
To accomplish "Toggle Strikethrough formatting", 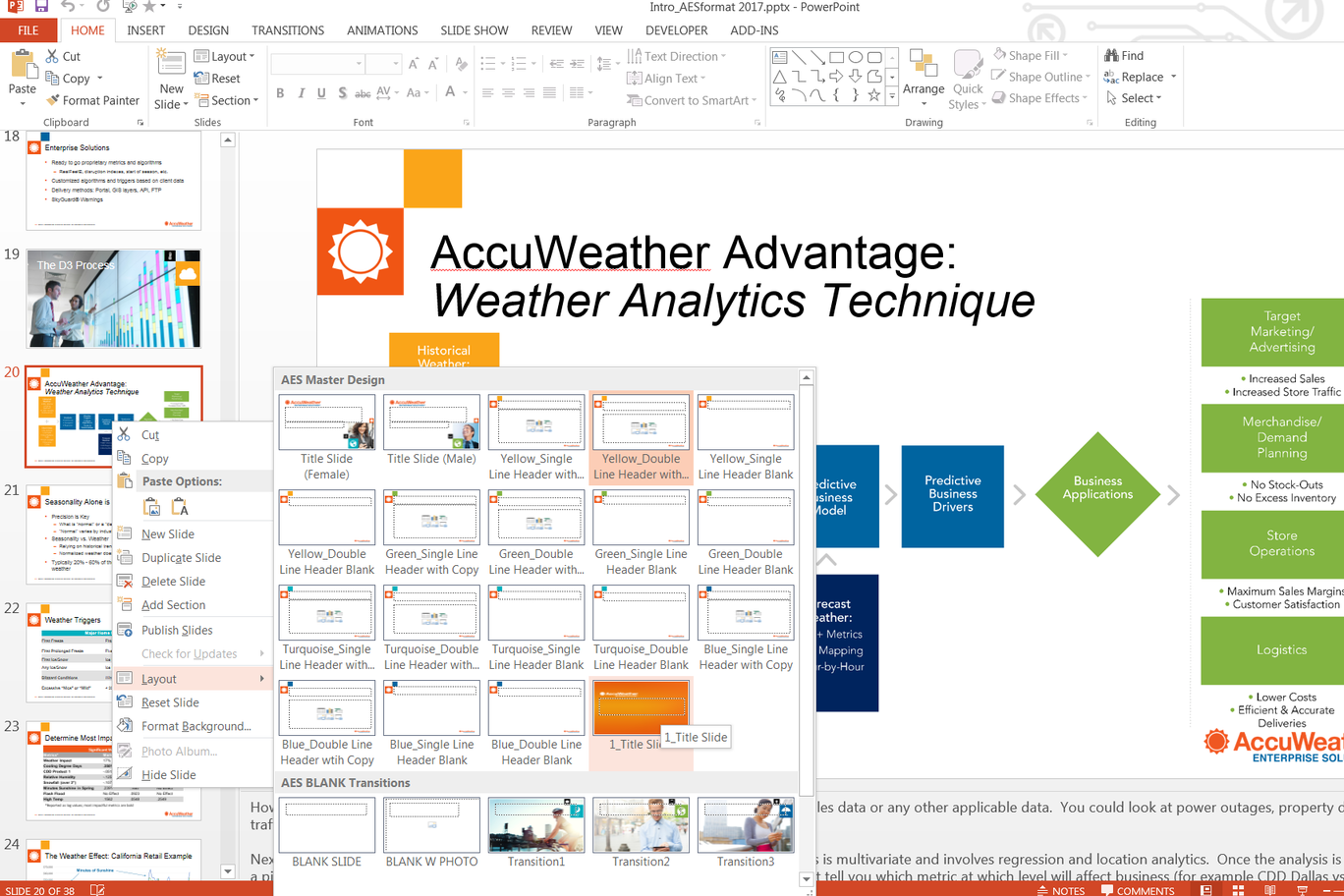I will (x=363, y=93).
